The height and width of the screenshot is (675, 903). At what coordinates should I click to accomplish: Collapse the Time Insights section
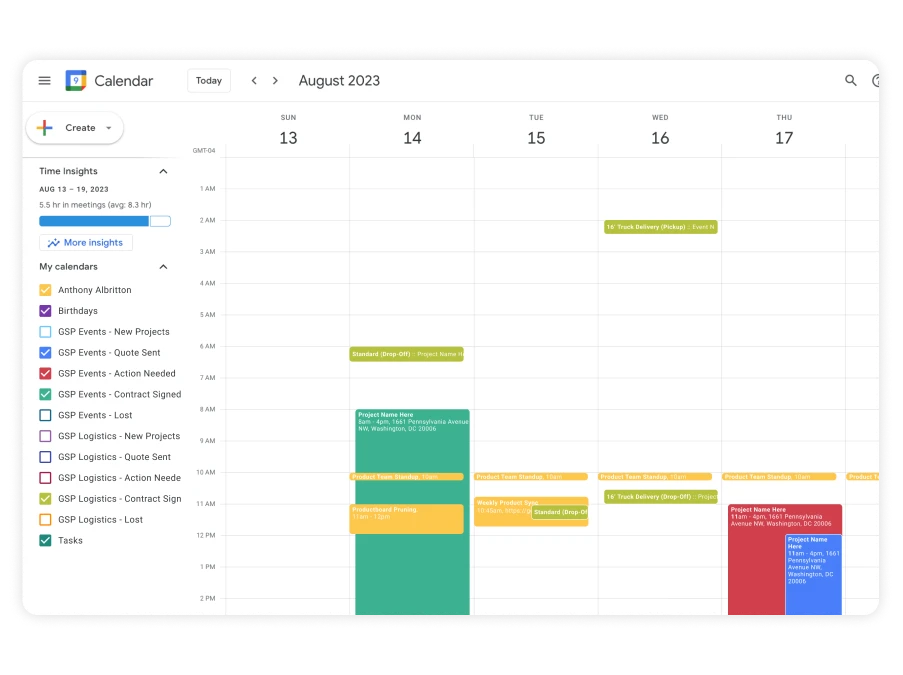(163, 171)
